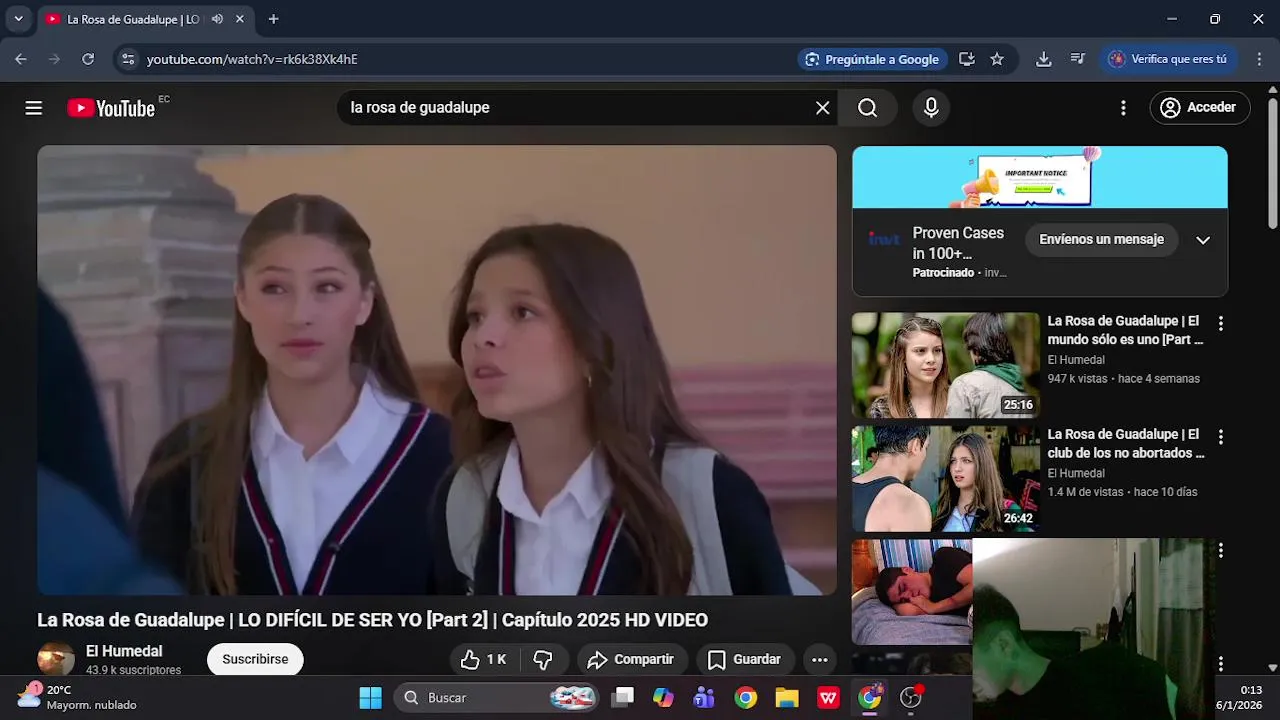Bookmark this page with the star
Screen dimensions: 1280x720
[997, 59]
